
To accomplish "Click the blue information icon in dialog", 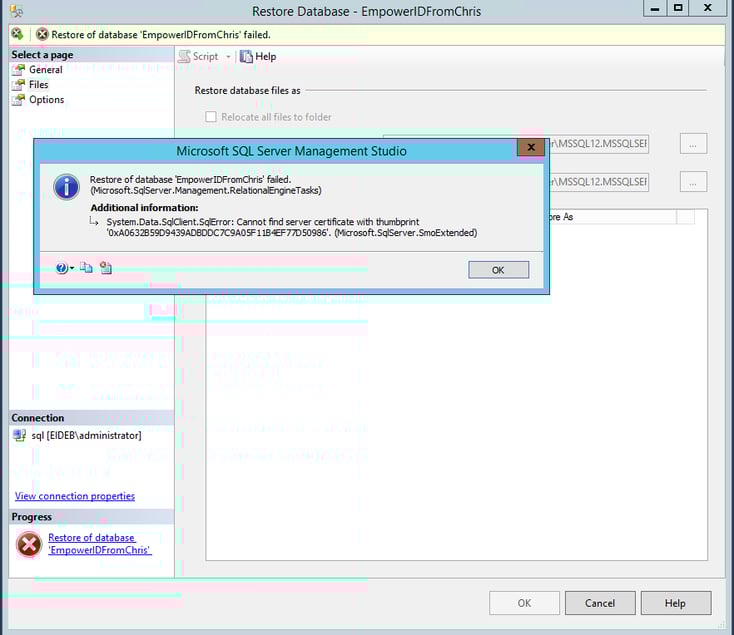I will 66,187.
